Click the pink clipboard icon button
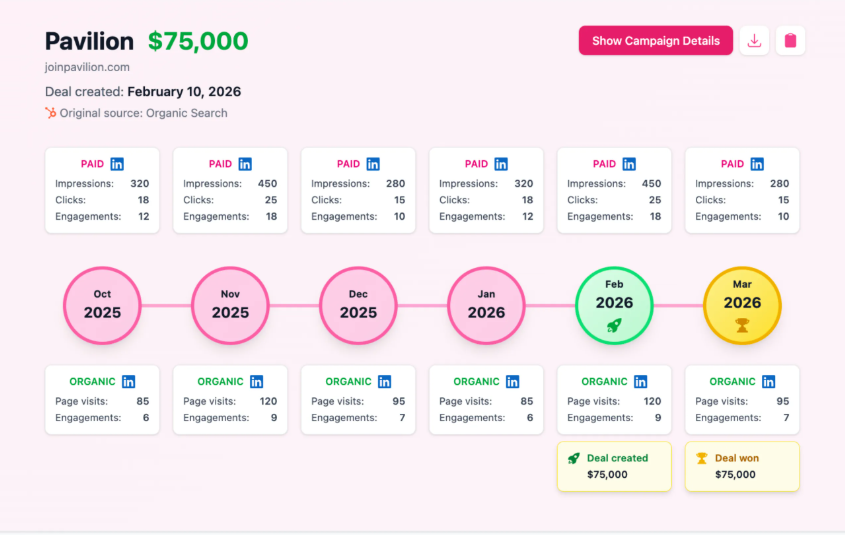The width and height of the screenshot is (845, 535). click(x=790, y=40)
